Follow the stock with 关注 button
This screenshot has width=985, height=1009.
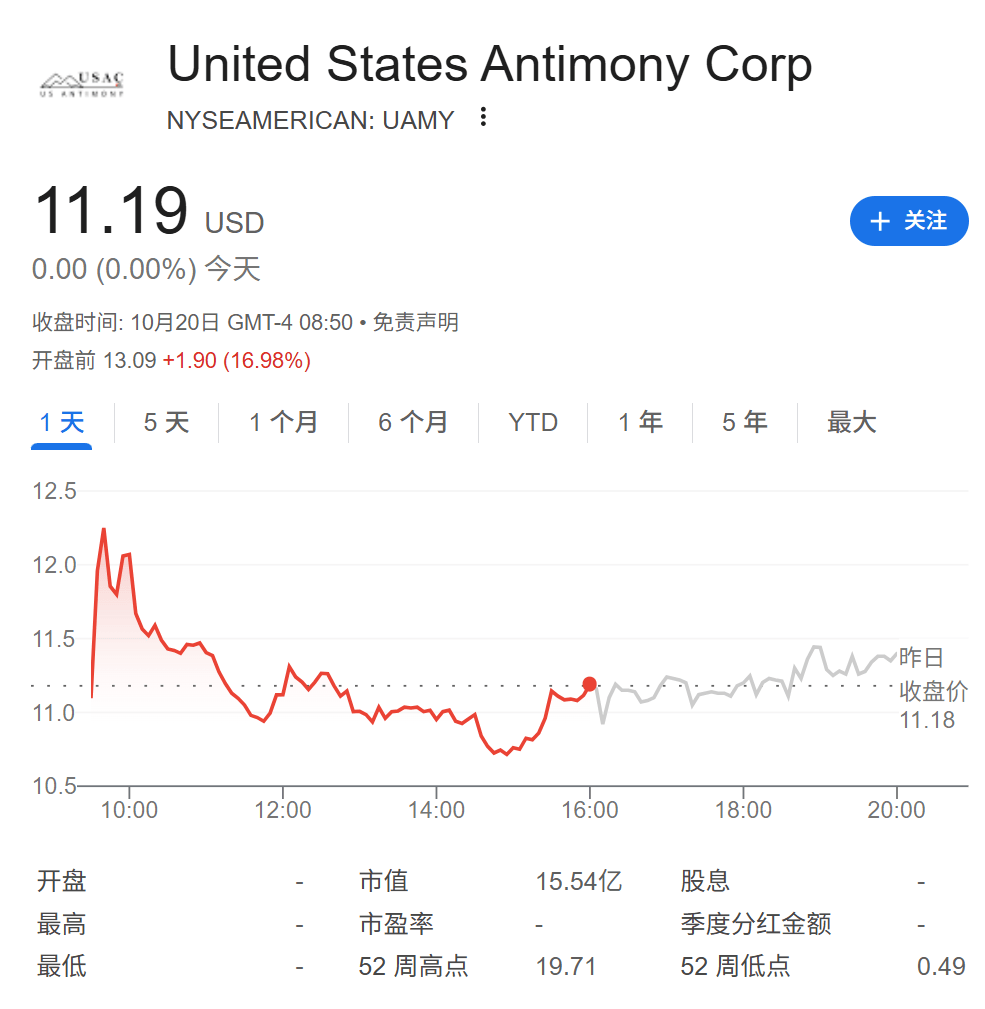909,221
